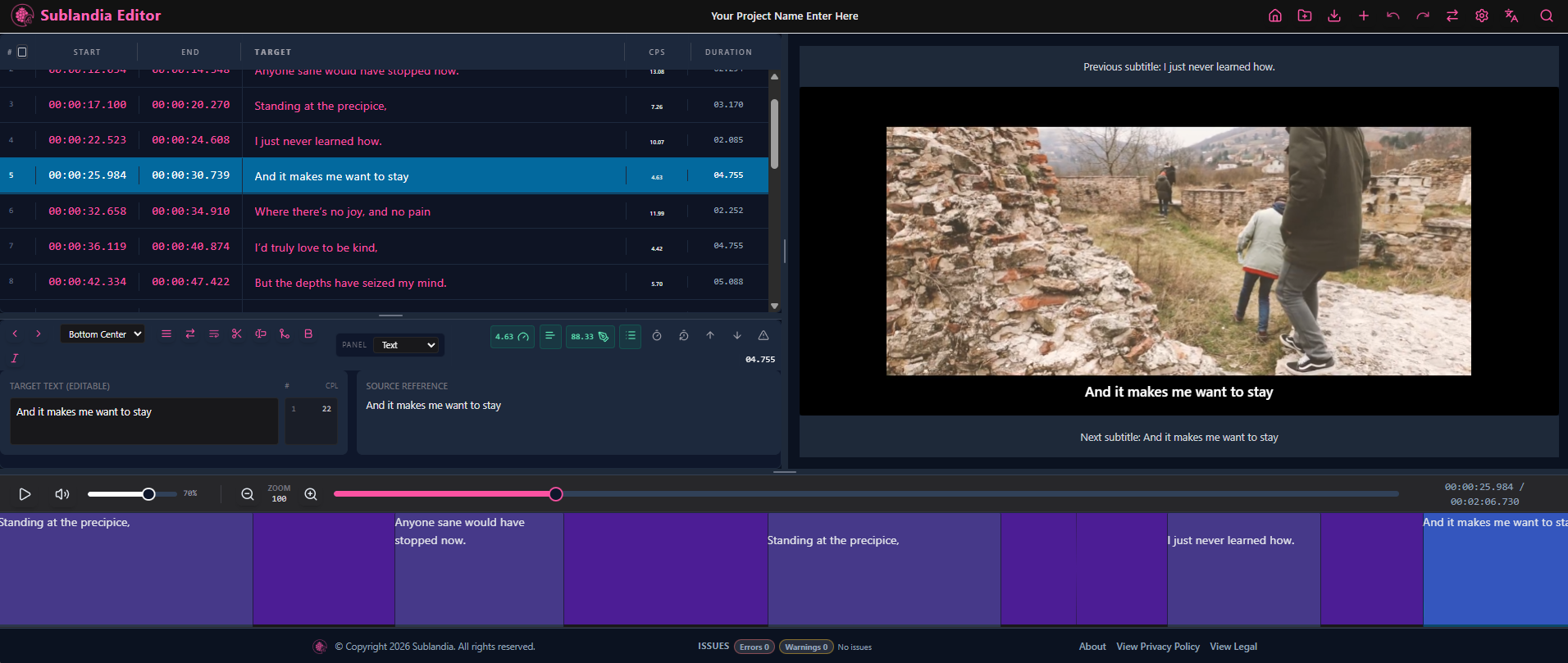Select row 'Where there's no joy, and no pain'
This screenshot has width=1568, height=663.
(384, 211)
